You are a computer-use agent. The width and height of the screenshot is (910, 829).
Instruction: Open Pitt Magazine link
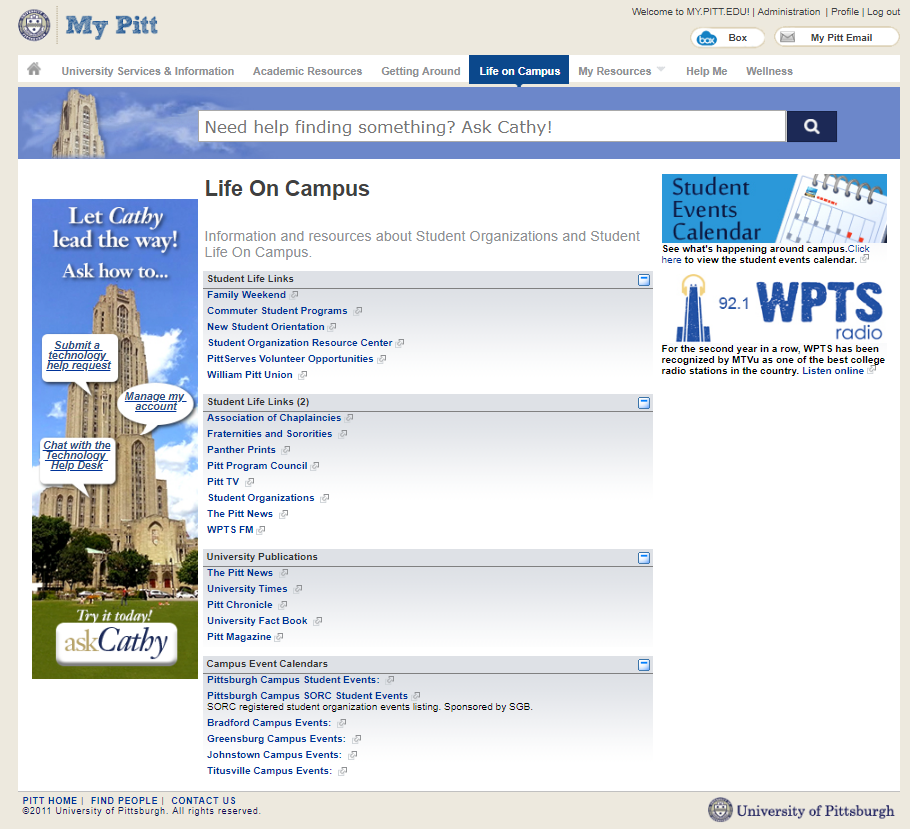(x=239, y=637)
